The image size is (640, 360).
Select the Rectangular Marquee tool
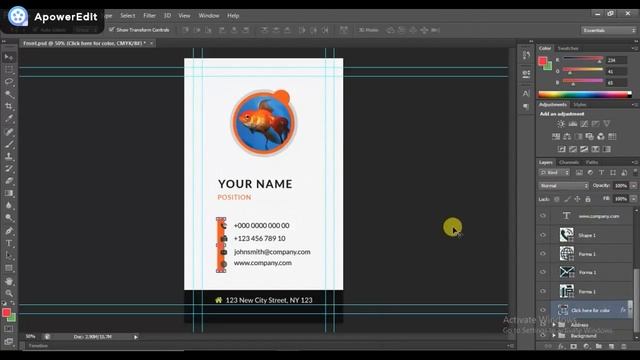click(9, 70)
